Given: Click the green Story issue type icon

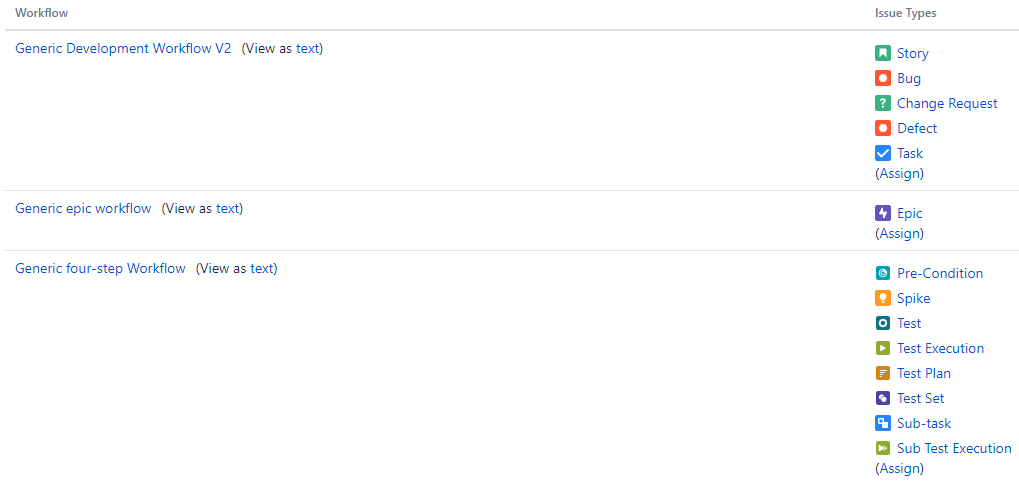Looking at the screenshot, I should click(x=883, y=53).
